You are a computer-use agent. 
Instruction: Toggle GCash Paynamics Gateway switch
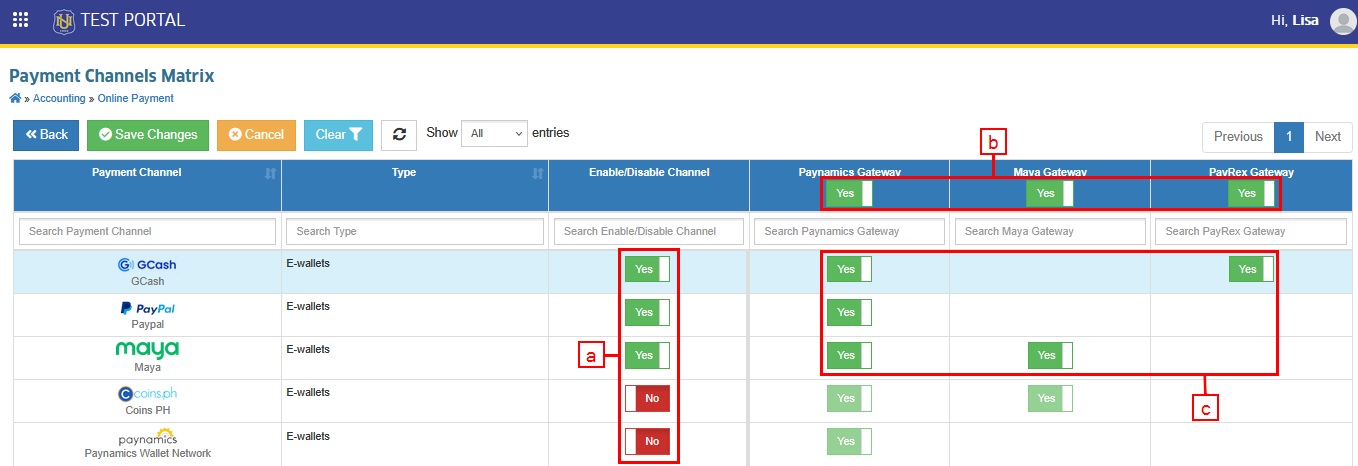849,269
